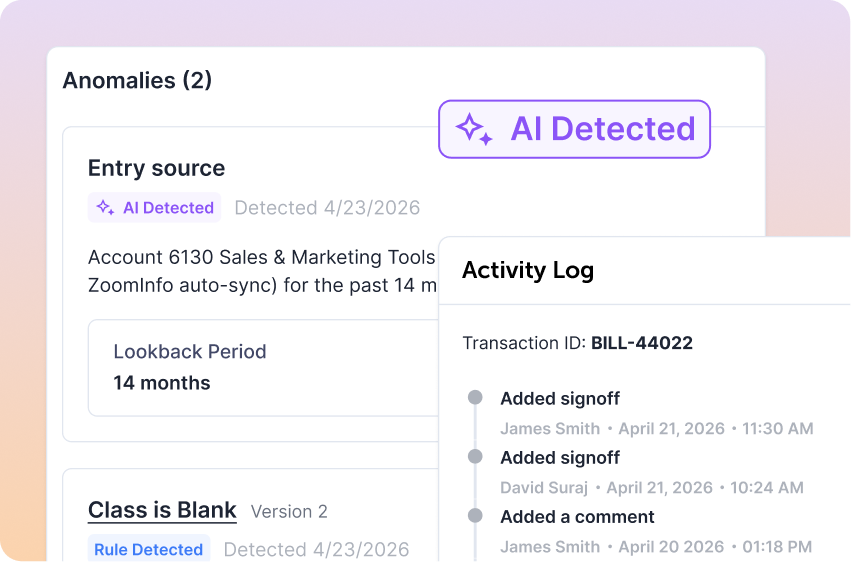This screenshot has height=562, width=851.
Task: Click the Version 2 label
Action: point(289,512)
